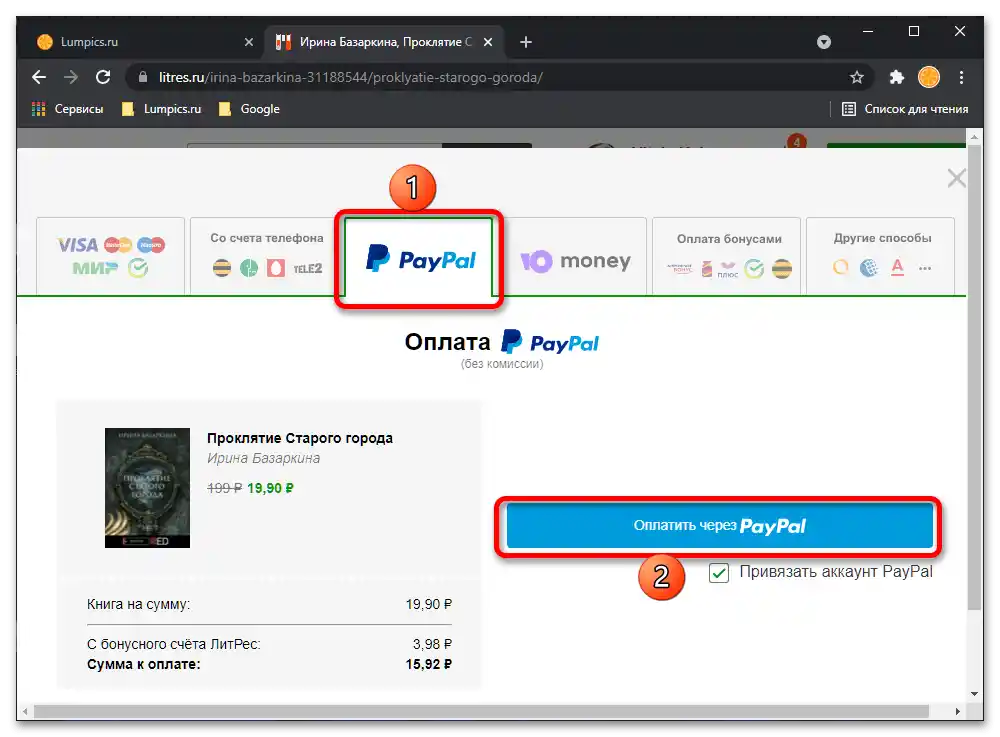The height and width of the screenshot is (737, 1000).
Task: Click the orange circle icon in Другие способы
Action: [841, 268]
